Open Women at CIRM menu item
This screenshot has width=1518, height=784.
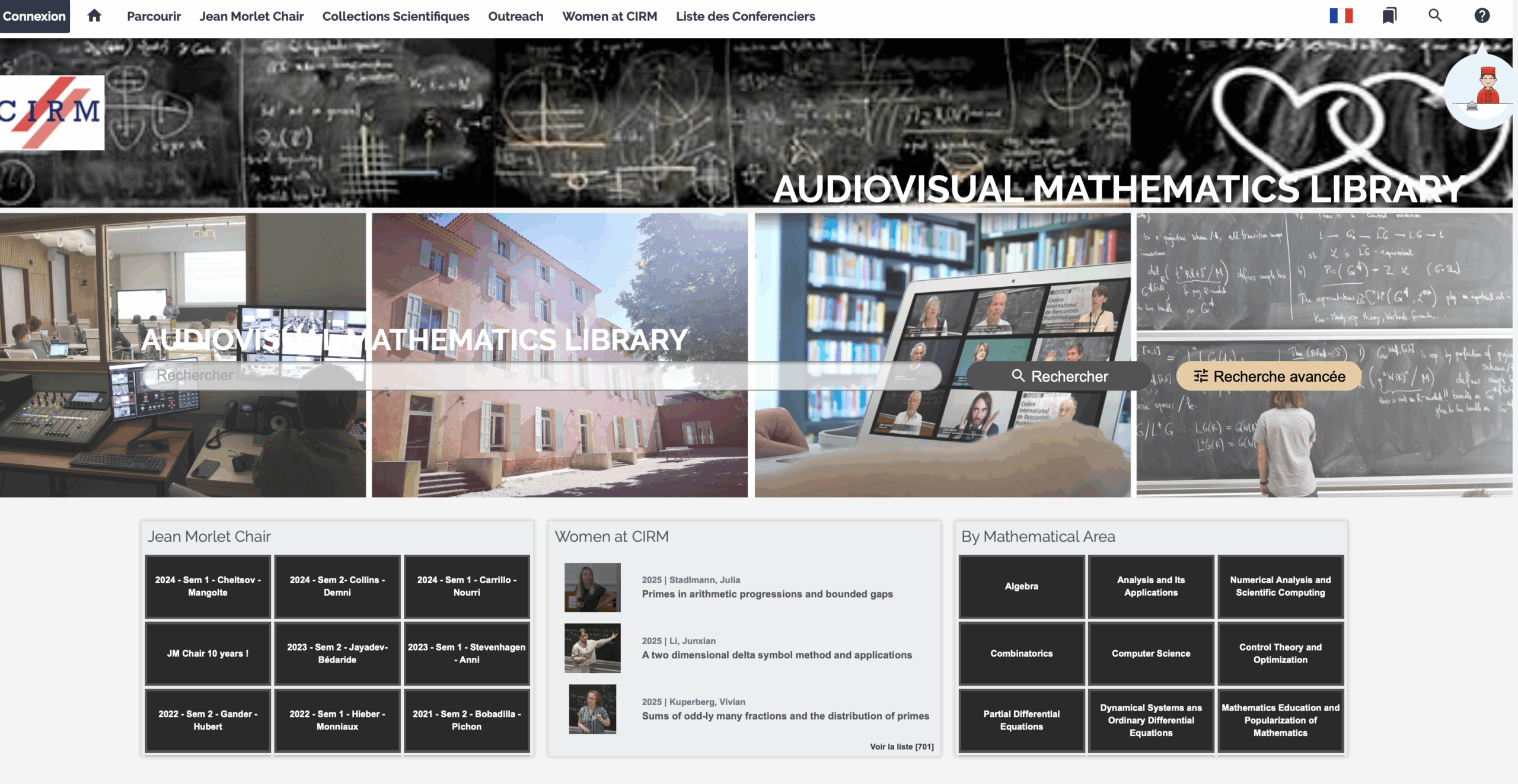point(610,16)
